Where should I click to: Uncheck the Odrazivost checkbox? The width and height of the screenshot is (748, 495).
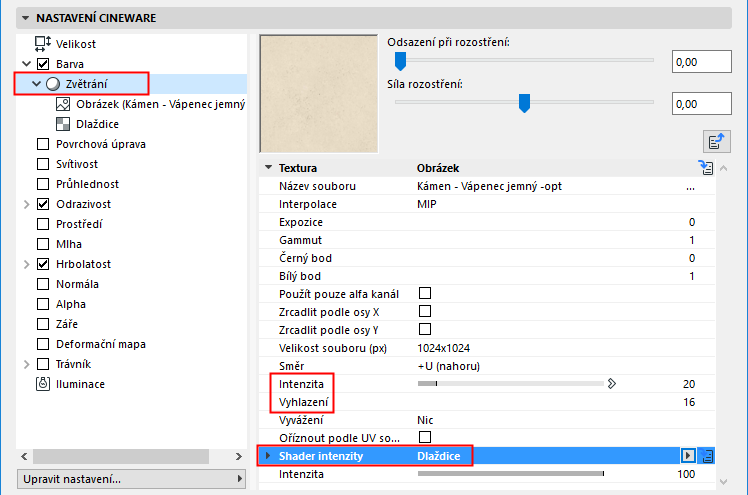[x=43, y=204]
